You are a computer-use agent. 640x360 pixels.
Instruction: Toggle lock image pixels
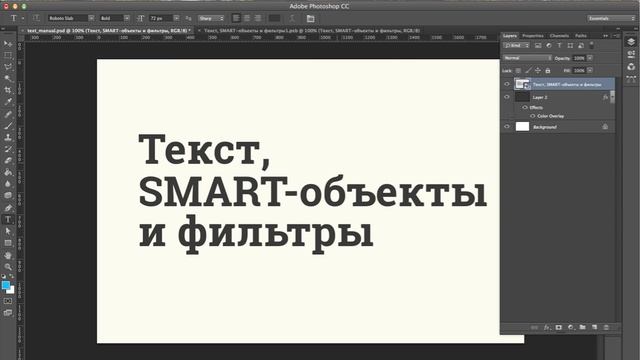click(528, 71)
